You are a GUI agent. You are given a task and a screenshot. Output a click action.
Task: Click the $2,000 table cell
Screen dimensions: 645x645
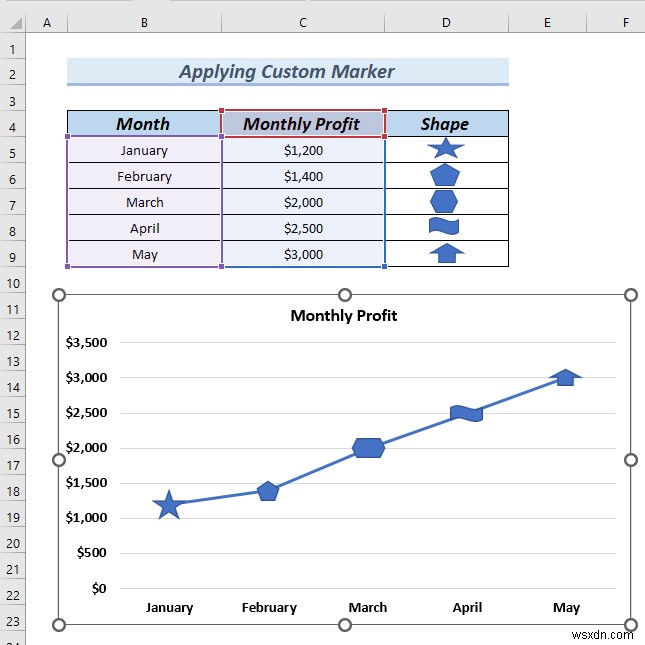coord(303,202)
